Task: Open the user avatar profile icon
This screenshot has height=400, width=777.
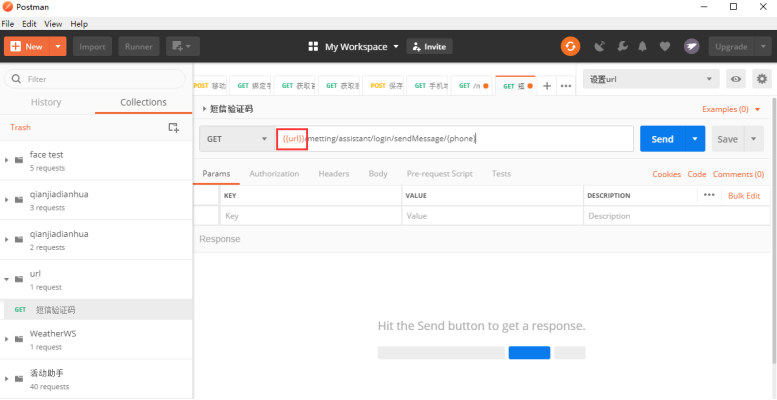Action: [691, 47]
